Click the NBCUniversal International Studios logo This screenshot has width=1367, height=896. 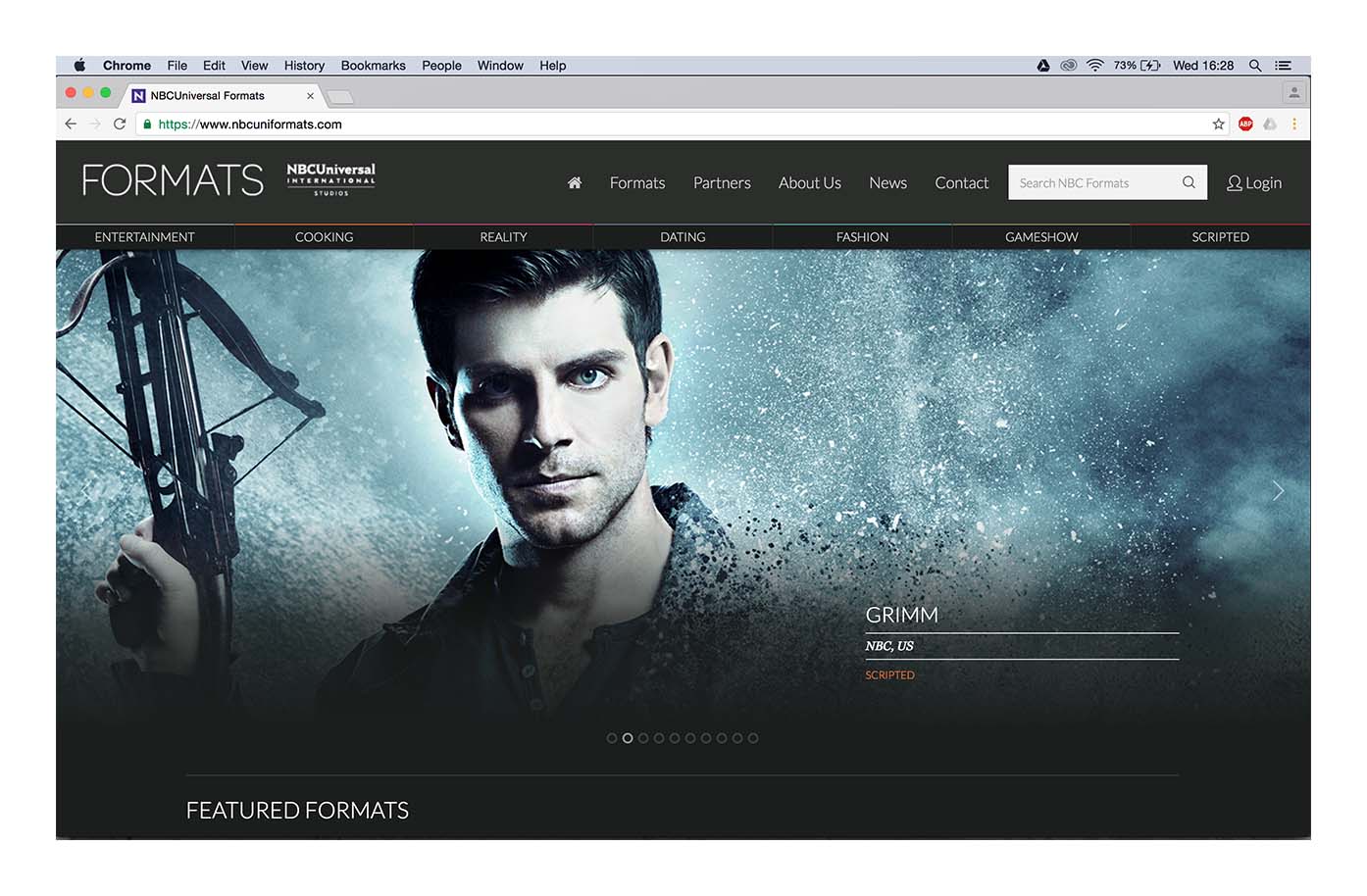pos(331,179)
